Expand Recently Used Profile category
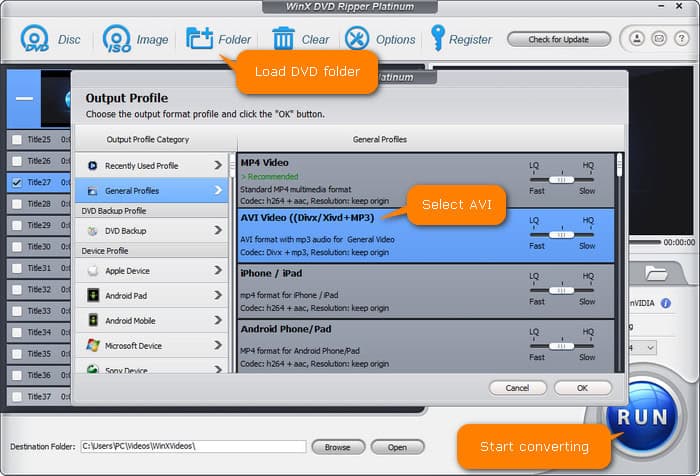The height and width of the screenshot is (476, 700). pos(218,165)
